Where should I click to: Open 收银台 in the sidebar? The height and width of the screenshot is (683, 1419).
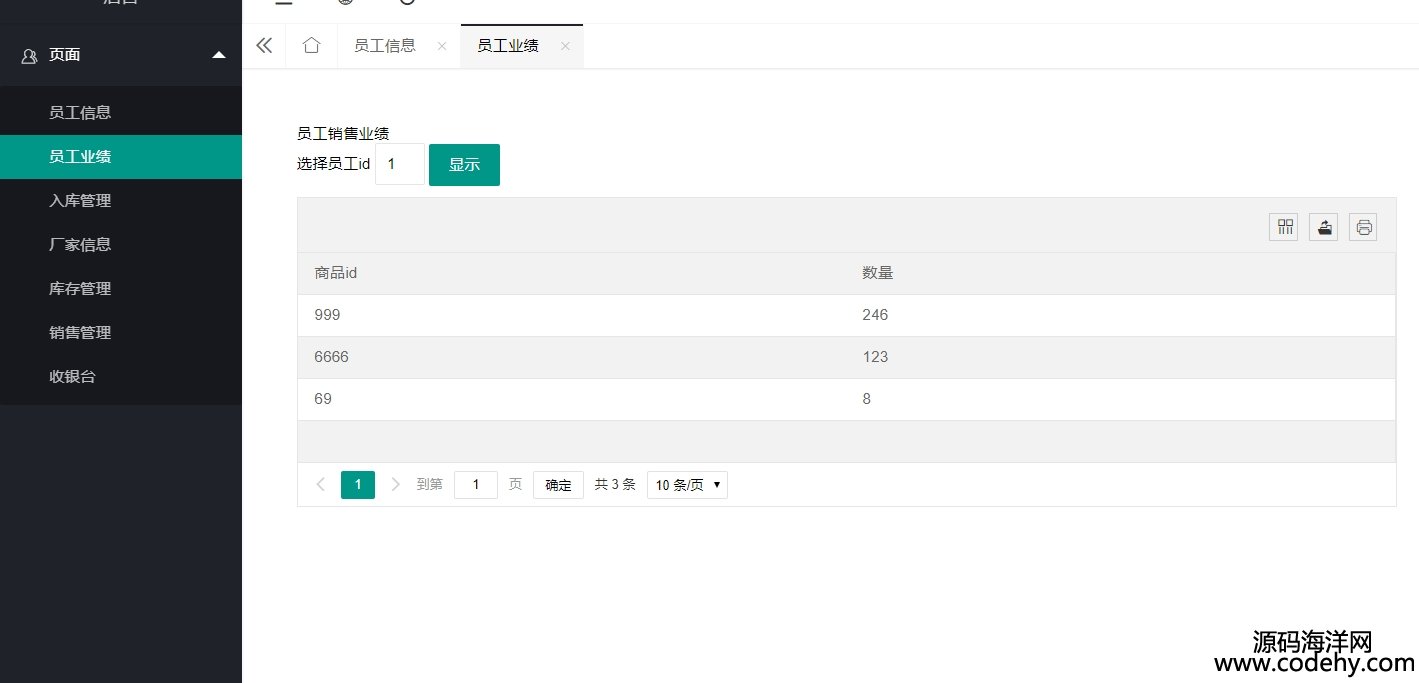point(72,377)
